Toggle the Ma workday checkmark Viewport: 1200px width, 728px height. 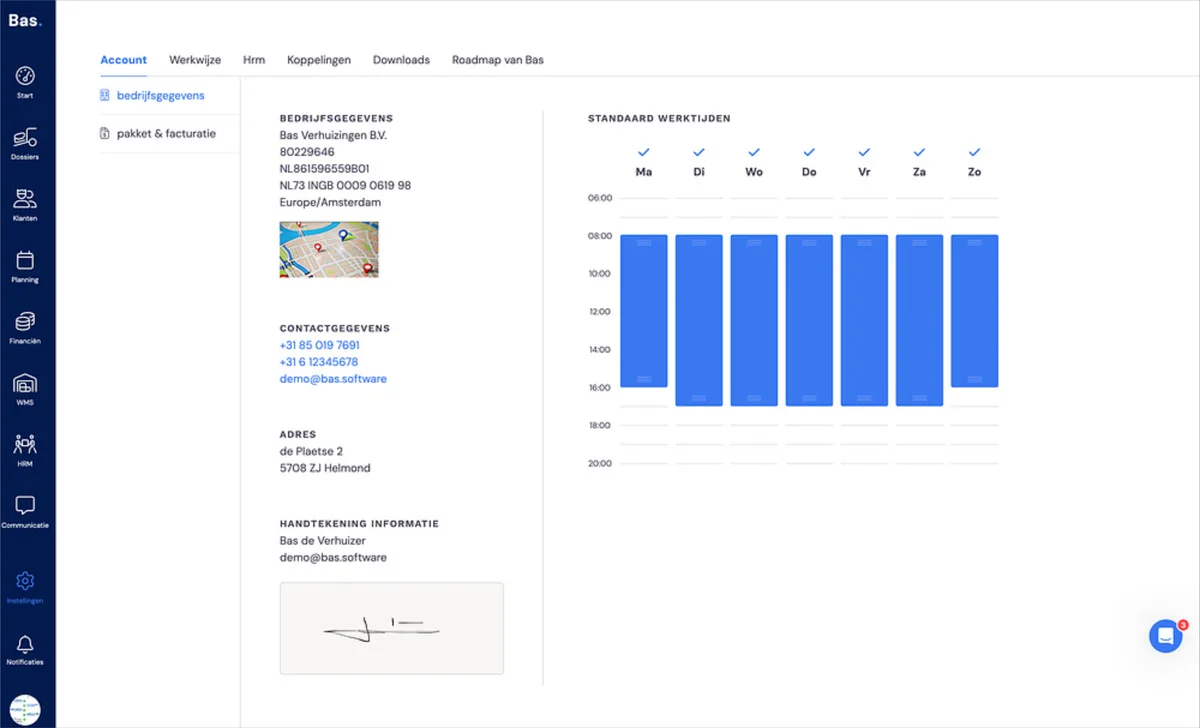pos(644,152)
